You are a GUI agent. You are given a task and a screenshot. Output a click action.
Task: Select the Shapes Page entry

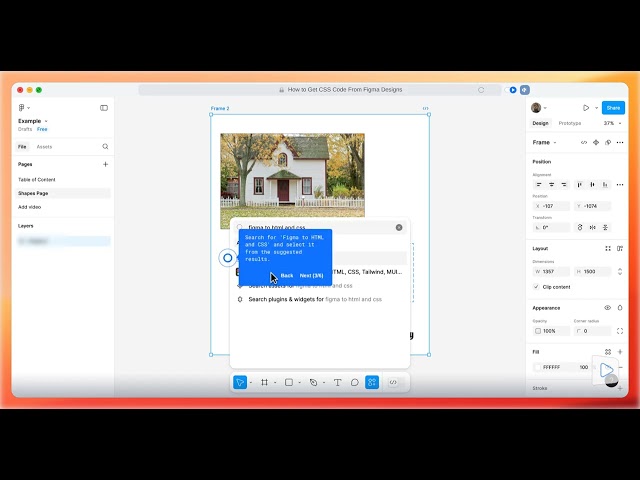(62, 193)
